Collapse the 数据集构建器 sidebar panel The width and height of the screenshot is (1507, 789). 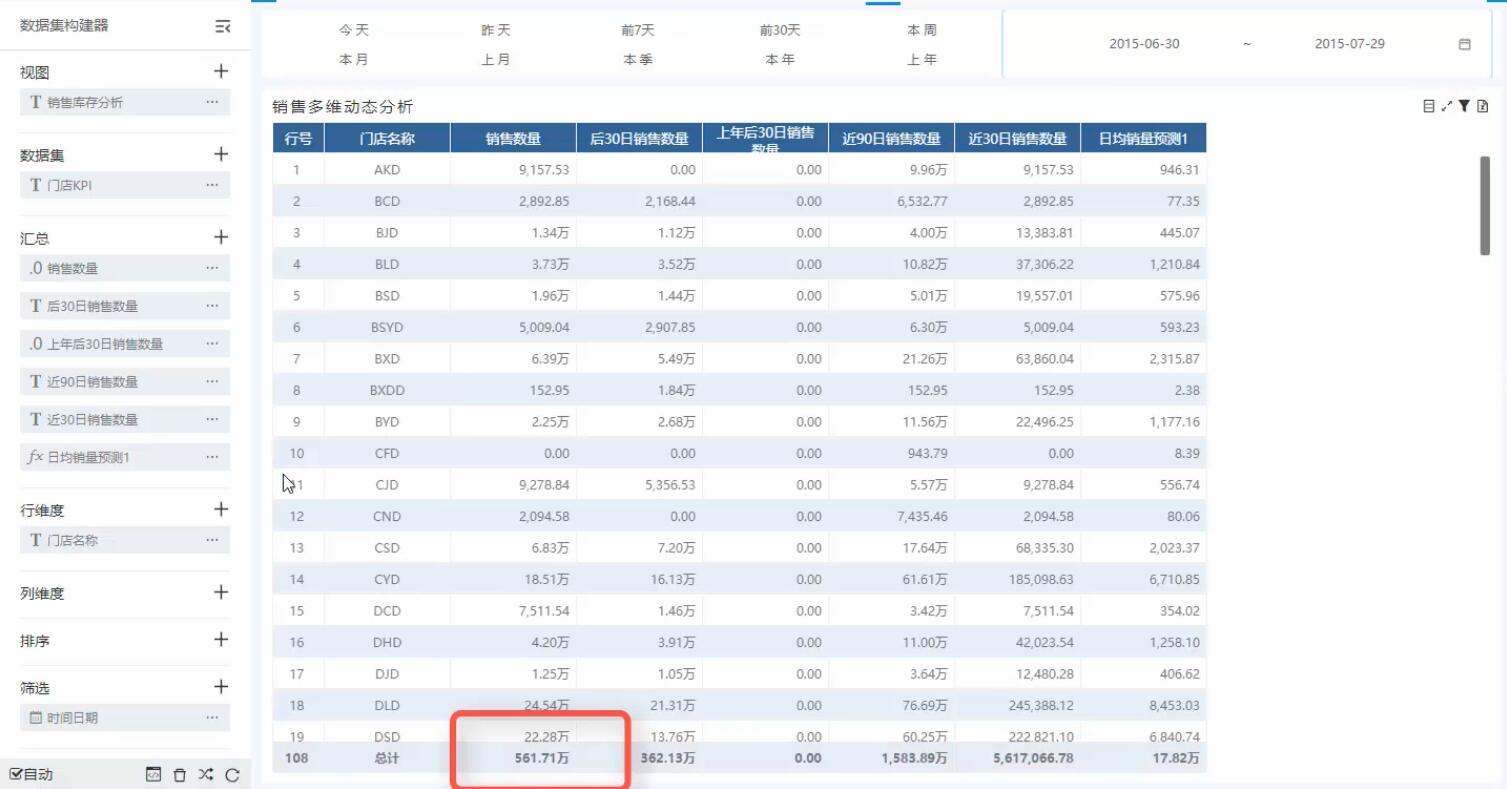tap(223, 27)
